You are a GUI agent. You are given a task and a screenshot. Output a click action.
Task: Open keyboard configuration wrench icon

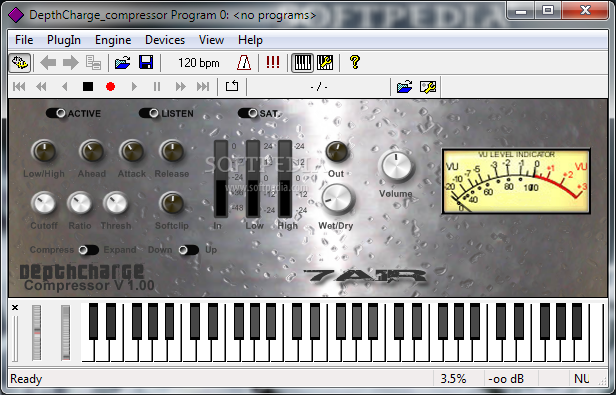tap(325, 63)
